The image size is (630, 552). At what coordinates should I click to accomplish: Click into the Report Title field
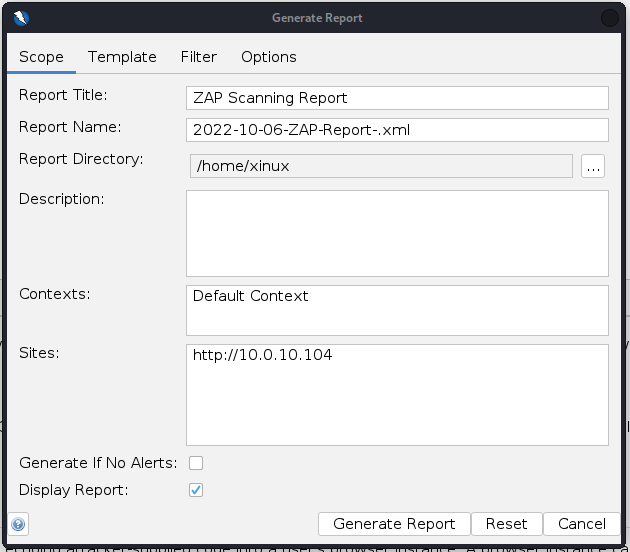pos(397,98)
